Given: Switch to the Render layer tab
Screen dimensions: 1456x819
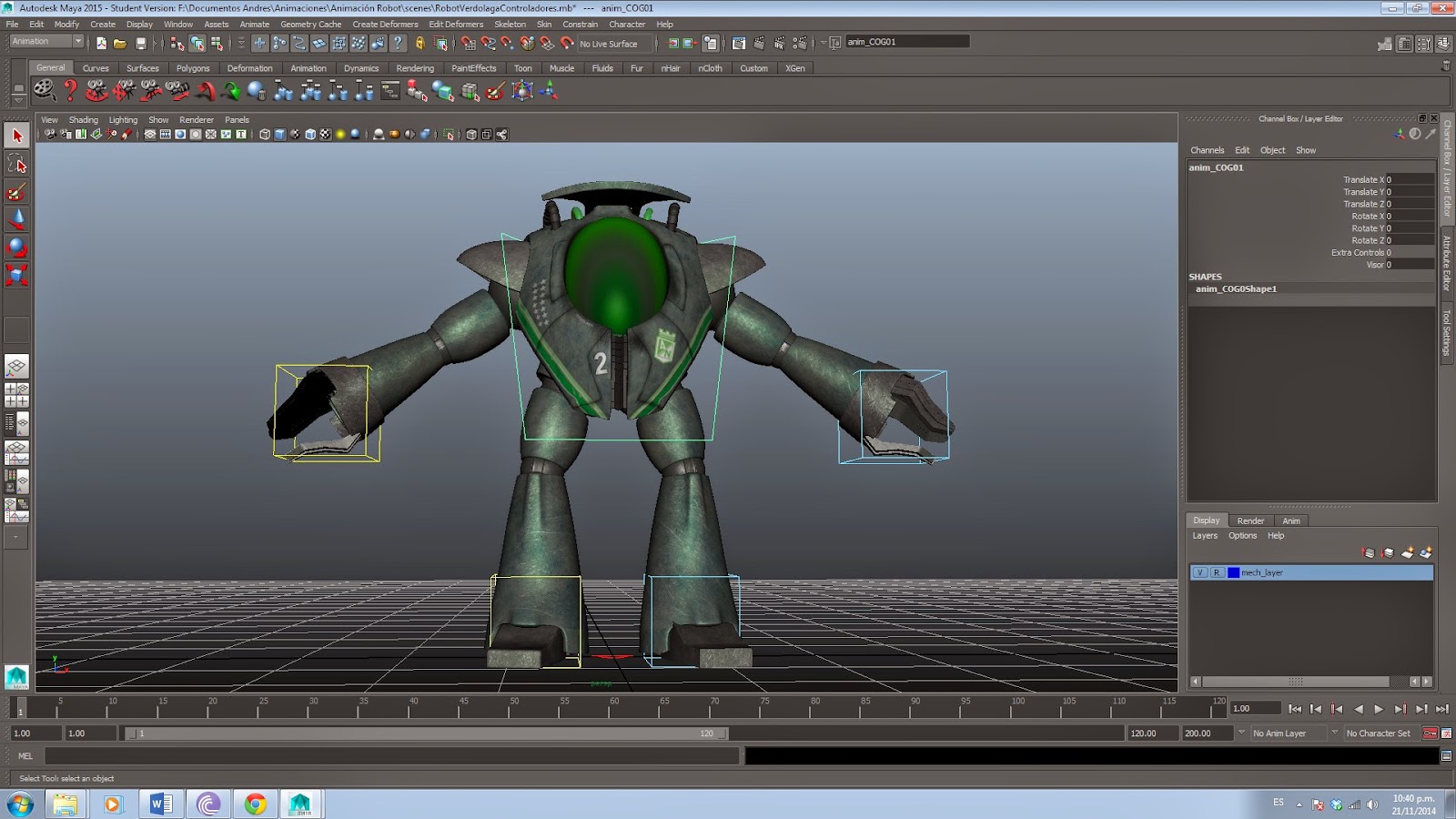Looking at the screenshot, I should tap(1250, 521).
